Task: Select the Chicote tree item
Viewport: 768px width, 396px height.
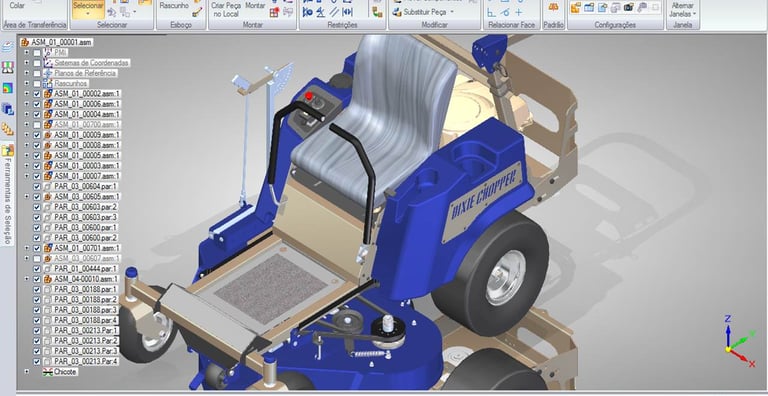Action: [x=65, y=371]
